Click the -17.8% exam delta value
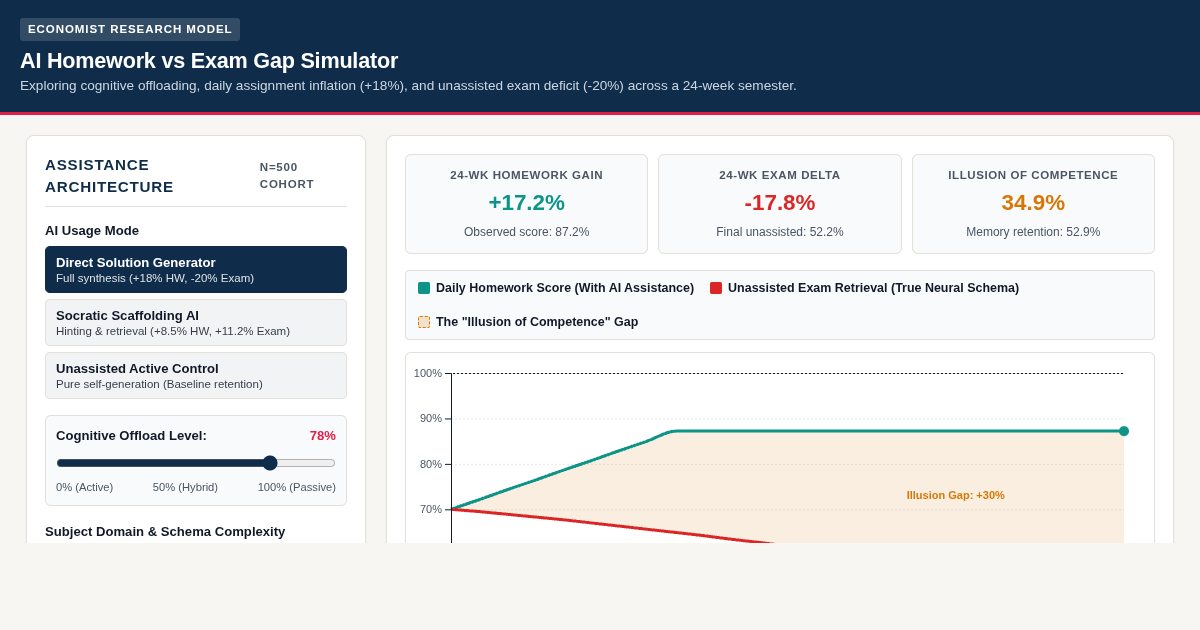The image size is (1200, 630). (780, 203)
